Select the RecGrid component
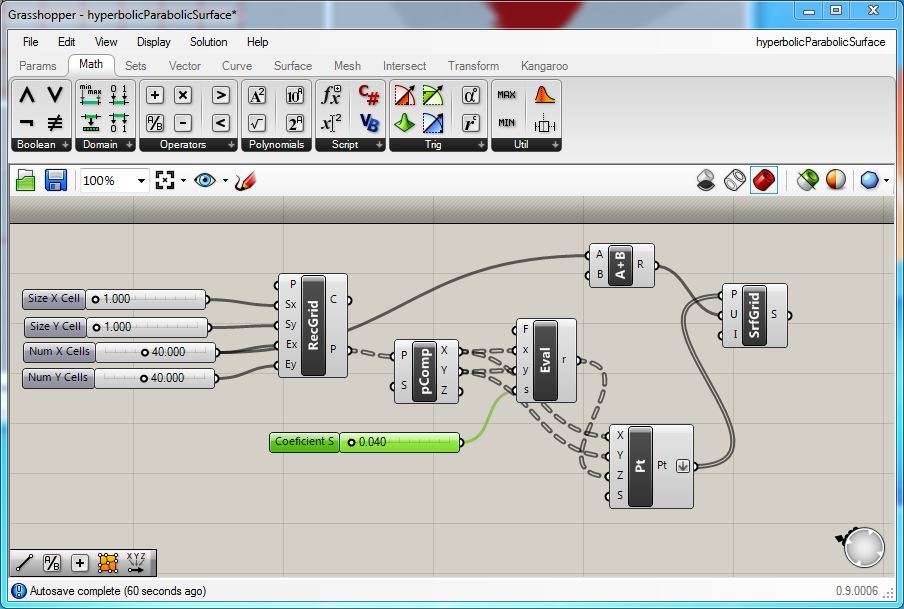This screenshot has height=609, width=904. coord(313,325)
